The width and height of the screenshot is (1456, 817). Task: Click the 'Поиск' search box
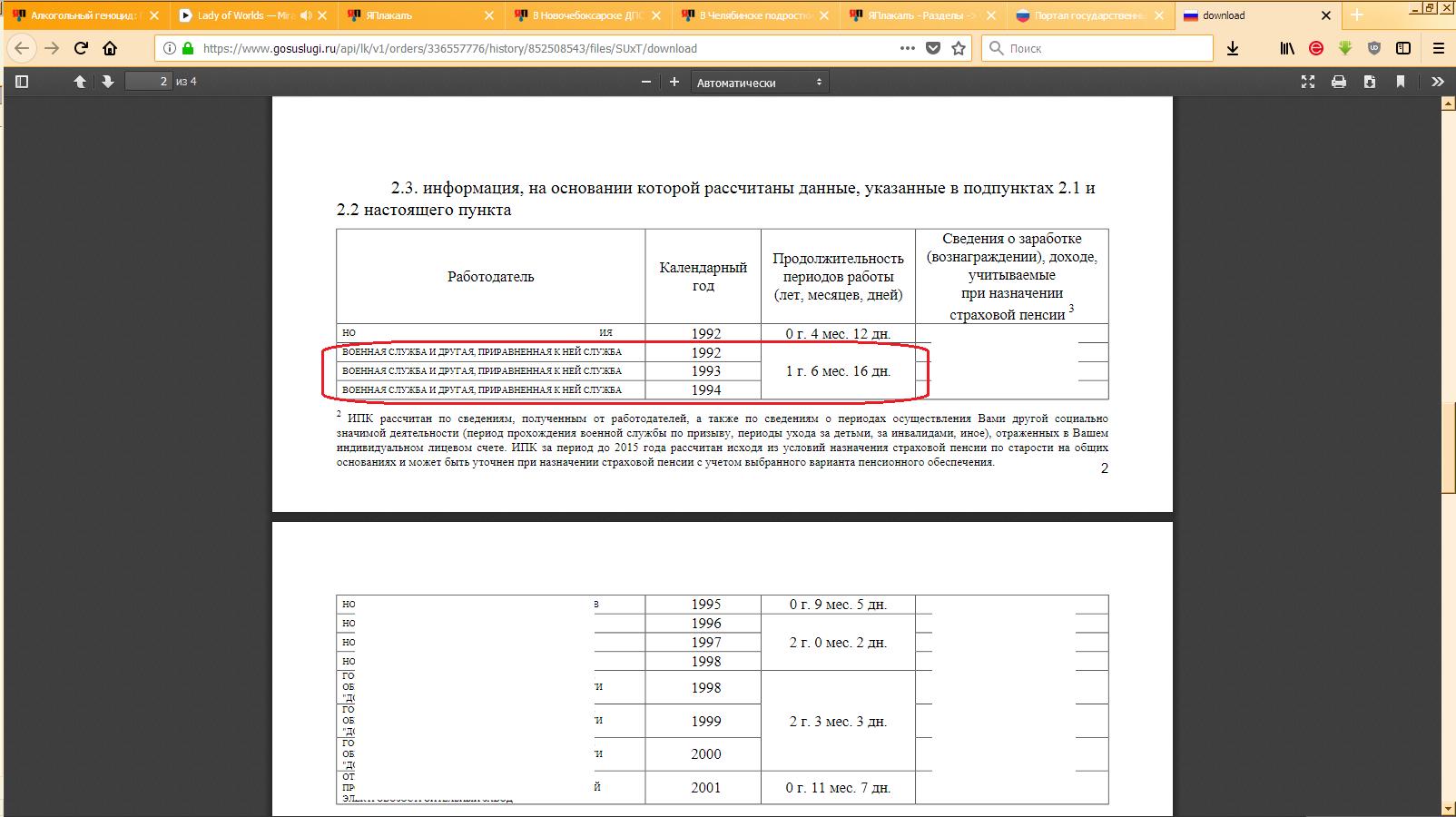pyautogui.click(x=1097, y=48)
